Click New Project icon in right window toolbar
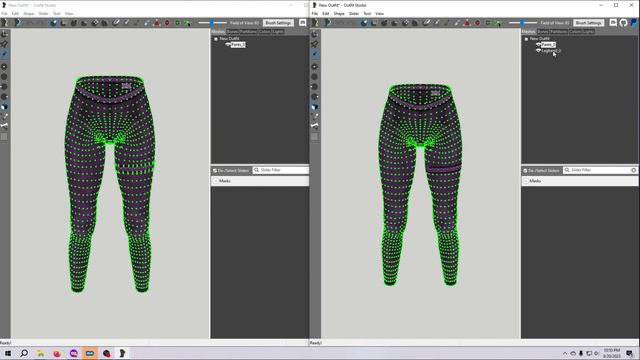Screen dimensions: 640x360 [315, 23]
